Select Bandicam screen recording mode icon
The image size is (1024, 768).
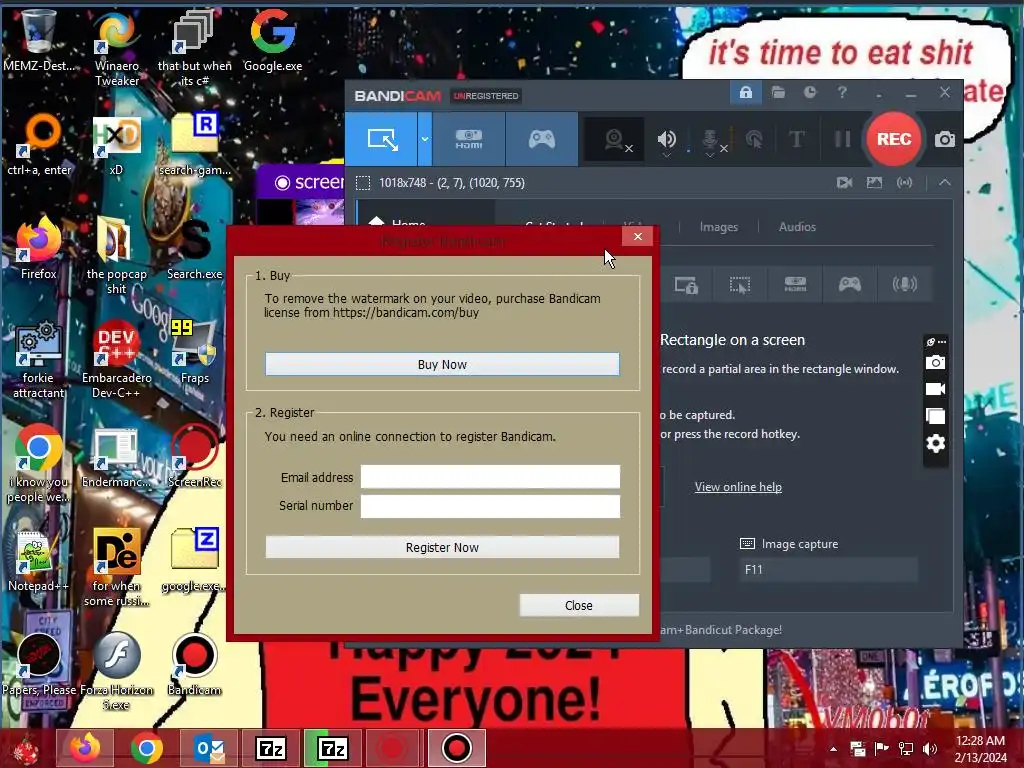pyautogui.click(x=381, y=139)
